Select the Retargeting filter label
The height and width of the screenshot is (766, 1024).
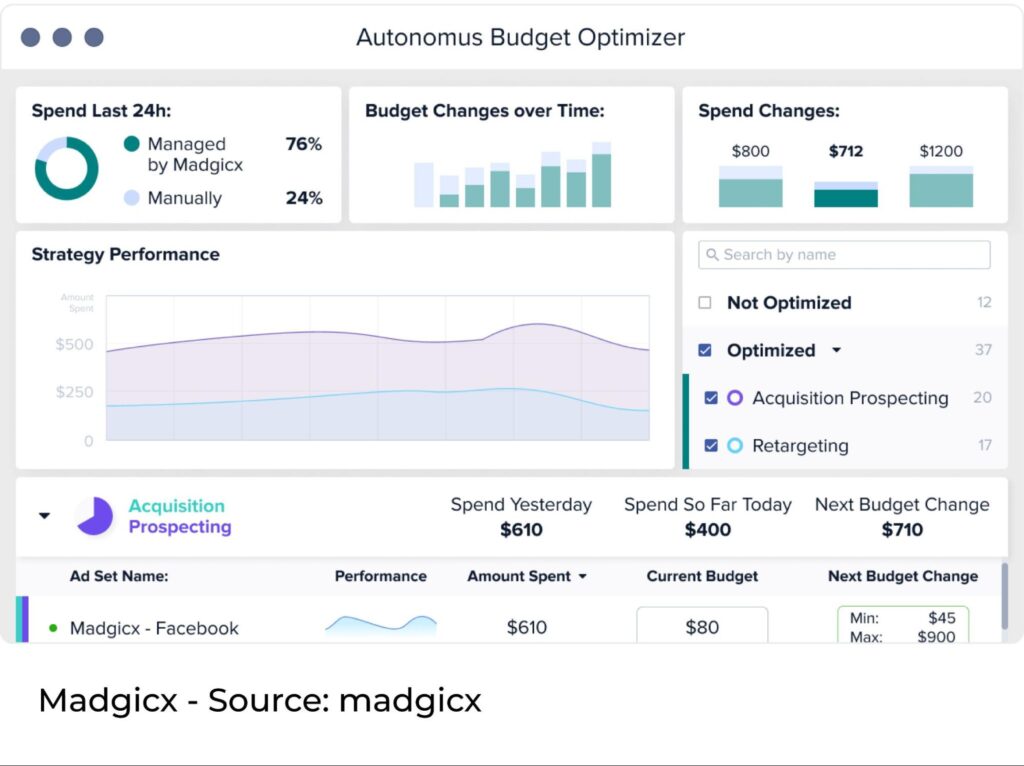click(801, 445)
